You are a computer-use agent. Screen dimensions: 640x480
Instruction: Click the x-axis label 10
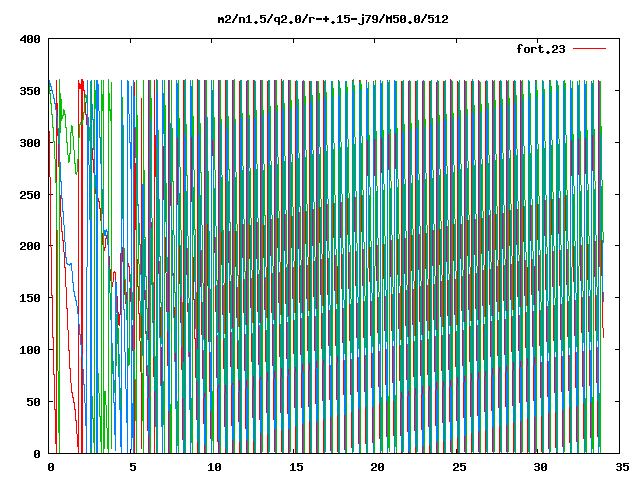tap(214, 467)
